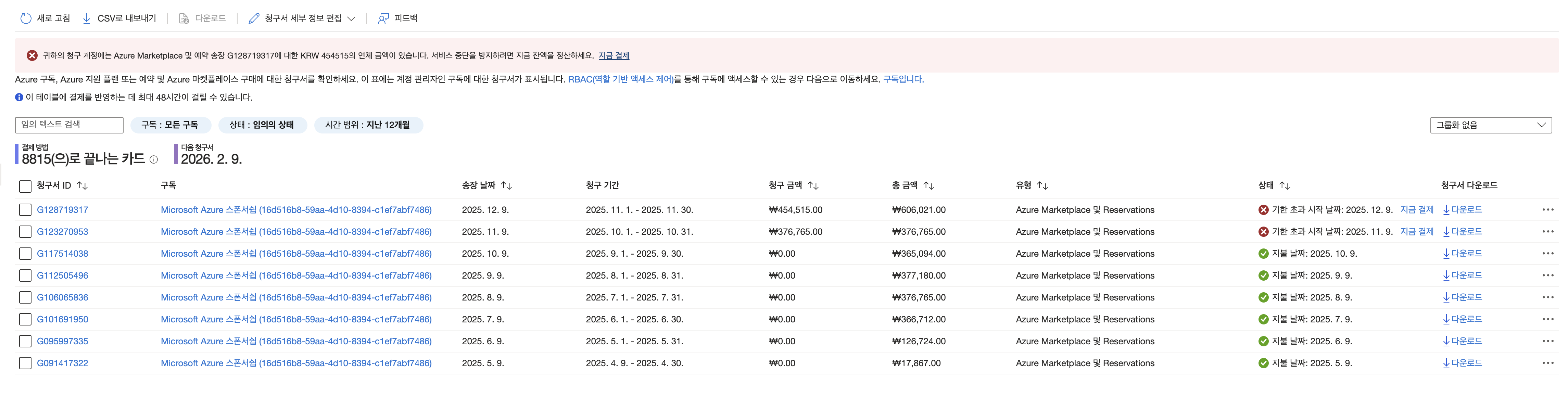Open more options for invoice G101691950
1568x397 pixels.
[1548, 320]
